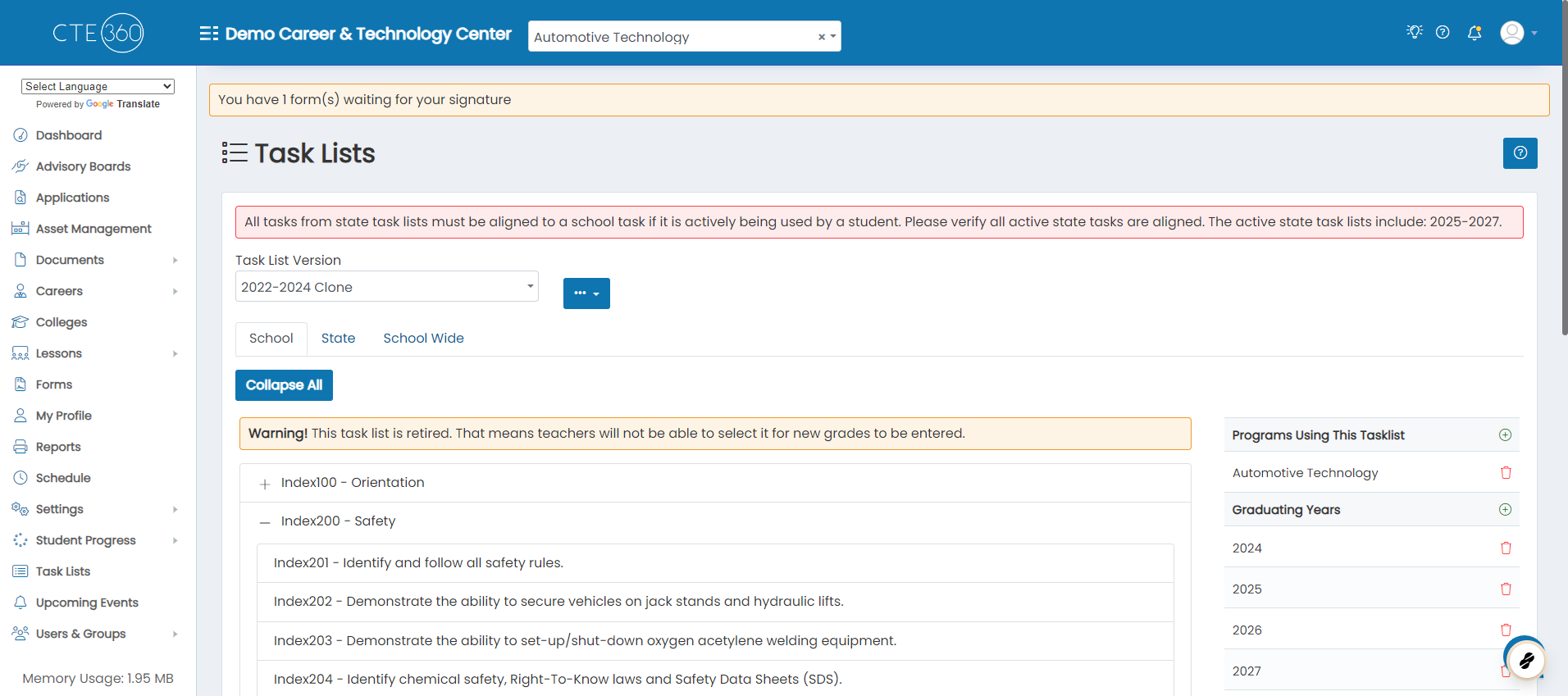The width and height of the screenshot is (1568, 696).
Task: Delete graduating year 2025
Action: click(1506, 589)
